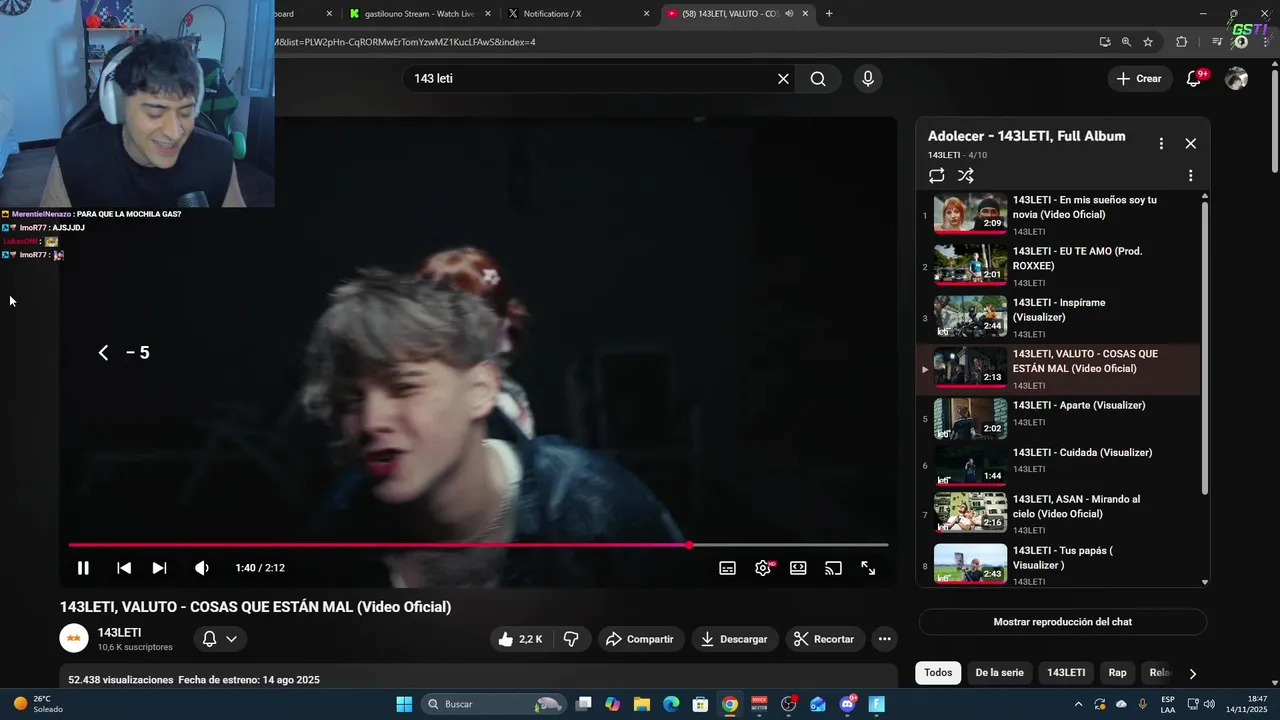Select 'Aparte (Visualizer)' playlist item

pyautogui.click(x=1058, y=418)
